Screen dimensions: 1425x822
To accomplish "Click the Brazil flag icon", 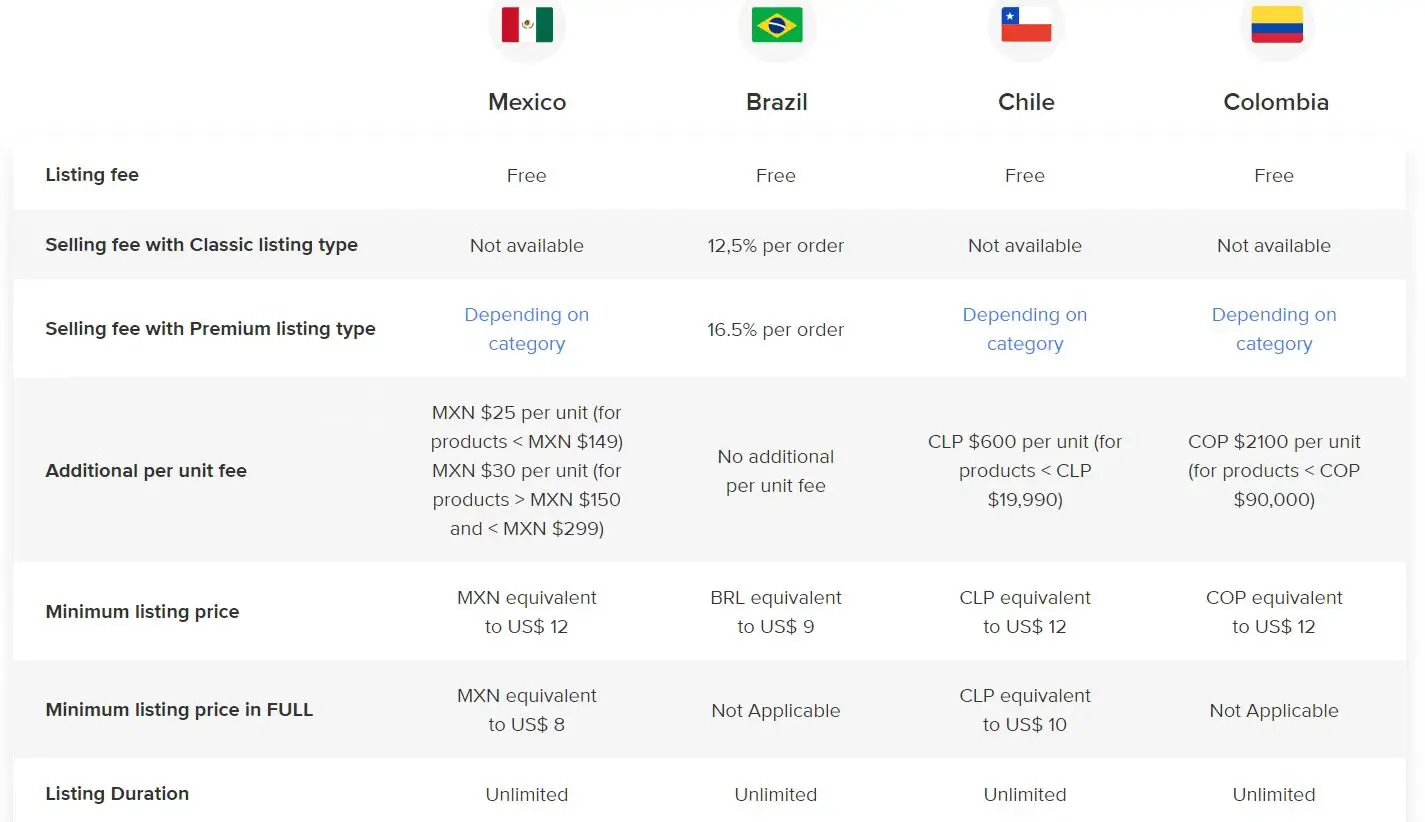I will pos(777,25).
